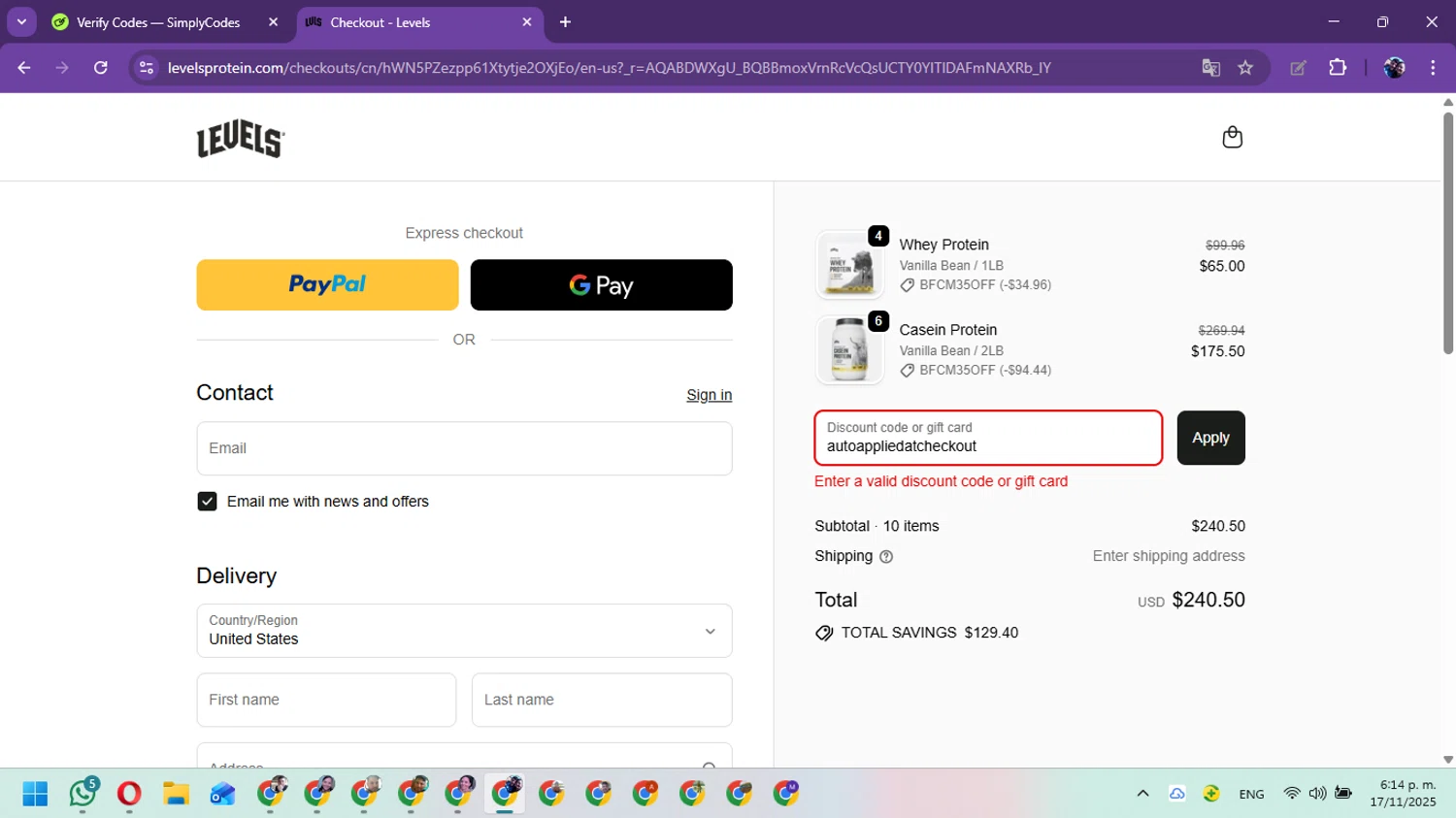This screenshot has height=818, width=1456.
Task: Click the Casein Protein product thumbnail
Action: [x=849, y=350]
